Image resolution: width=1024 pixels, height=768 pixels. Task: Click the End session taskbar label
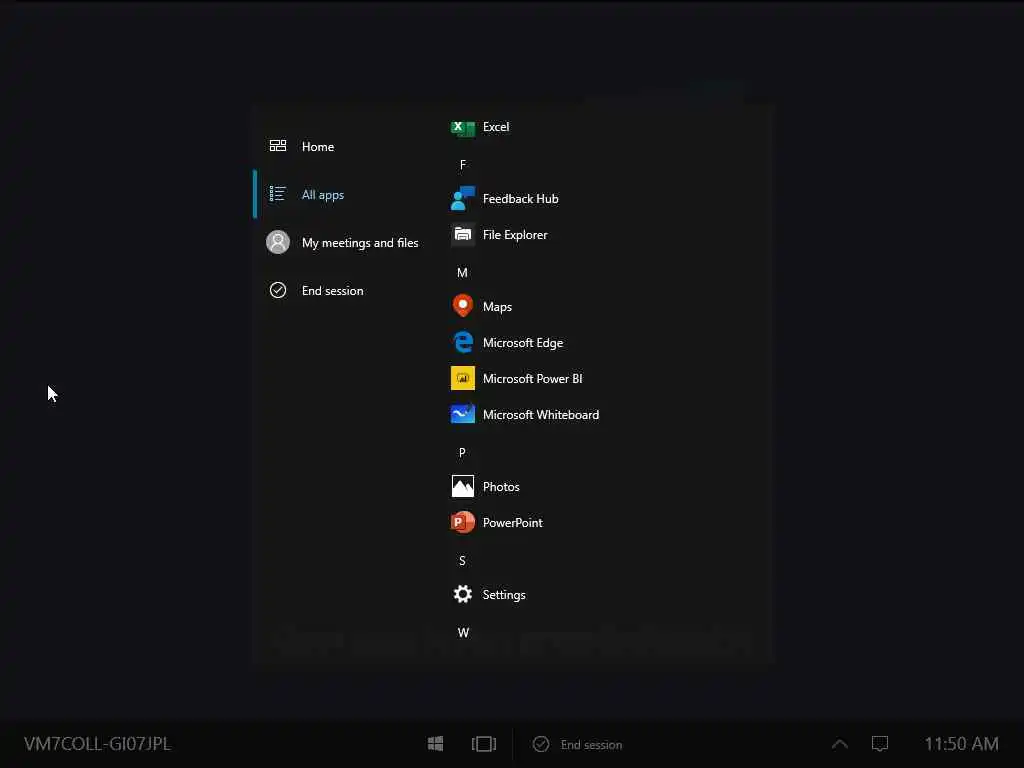click(x=591, y=744)
